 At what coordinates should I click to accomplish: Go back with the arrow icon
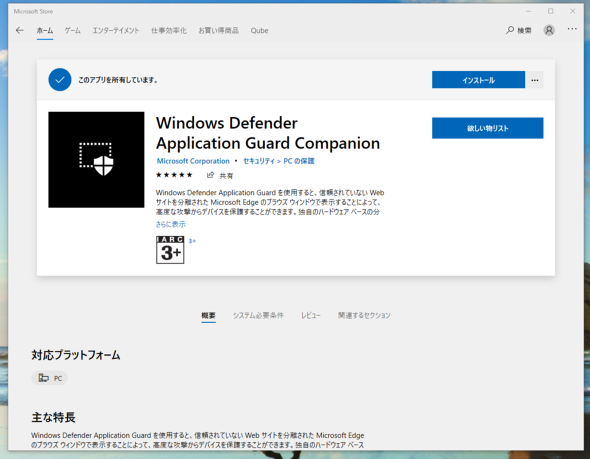tap(20, 30)
